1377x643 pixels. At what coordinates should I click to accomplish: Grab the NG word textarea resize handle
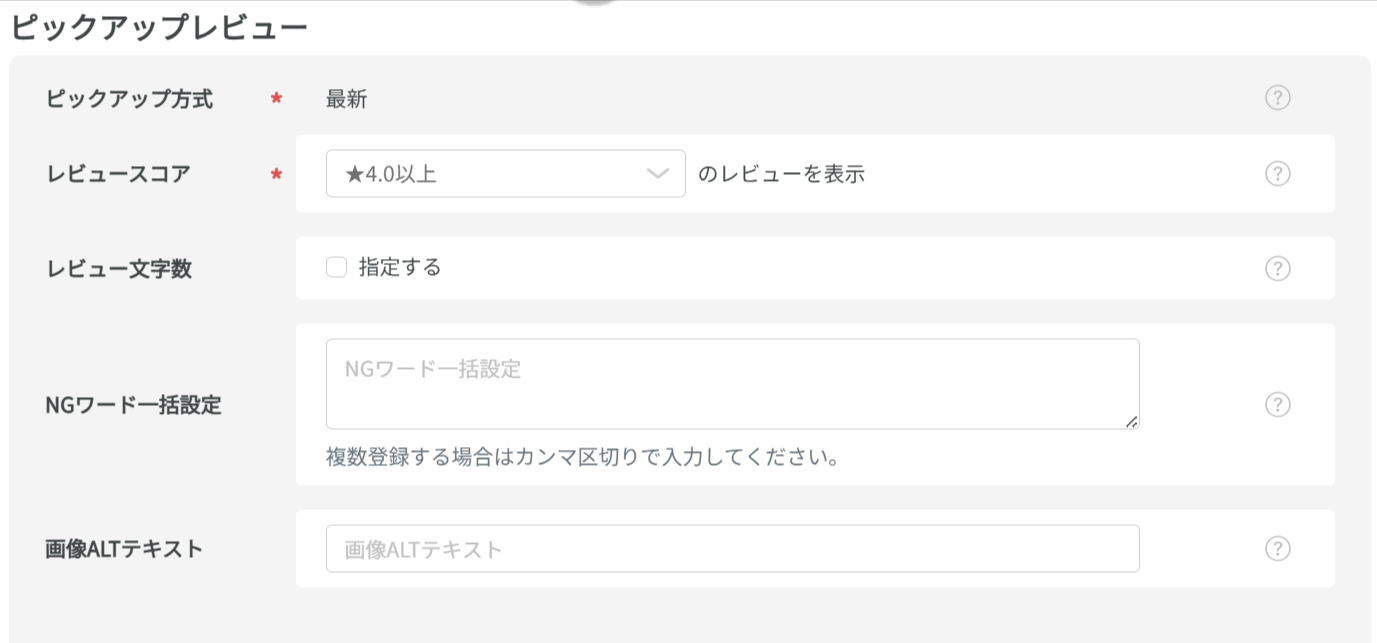1132,422
